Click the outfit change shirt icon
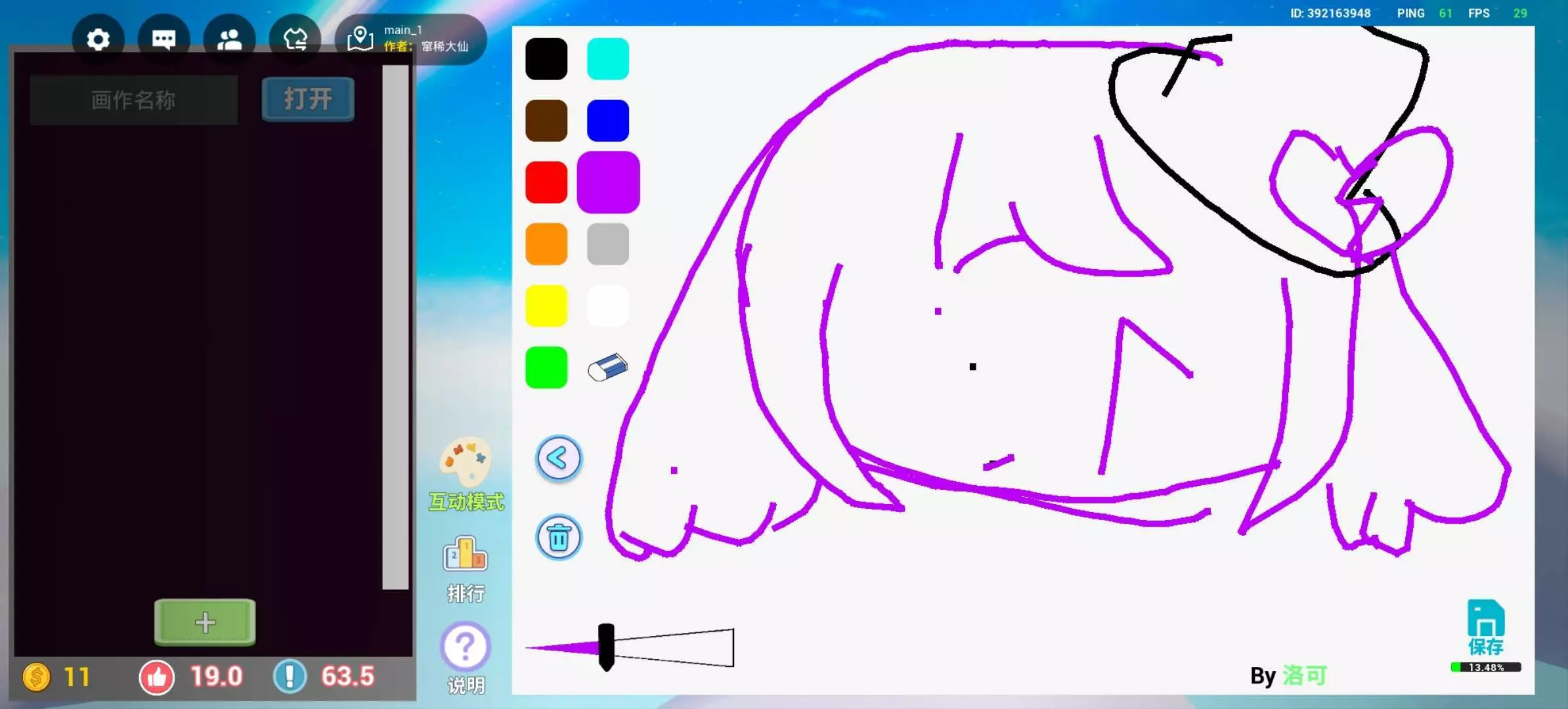Viewport: 1568px width, 709px height. 295,39
